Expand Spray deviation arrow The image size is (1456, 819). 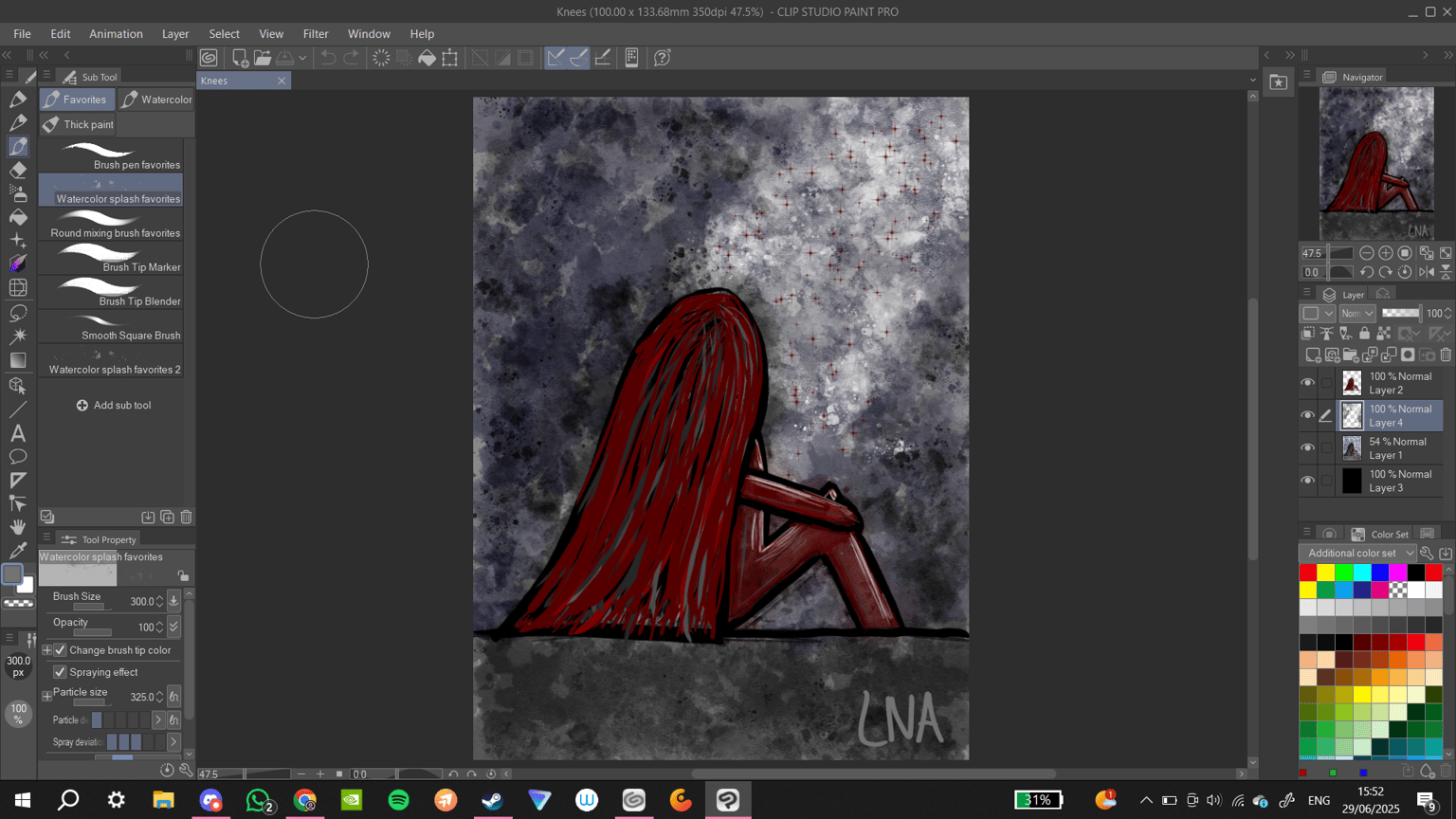tap(173, 742)
